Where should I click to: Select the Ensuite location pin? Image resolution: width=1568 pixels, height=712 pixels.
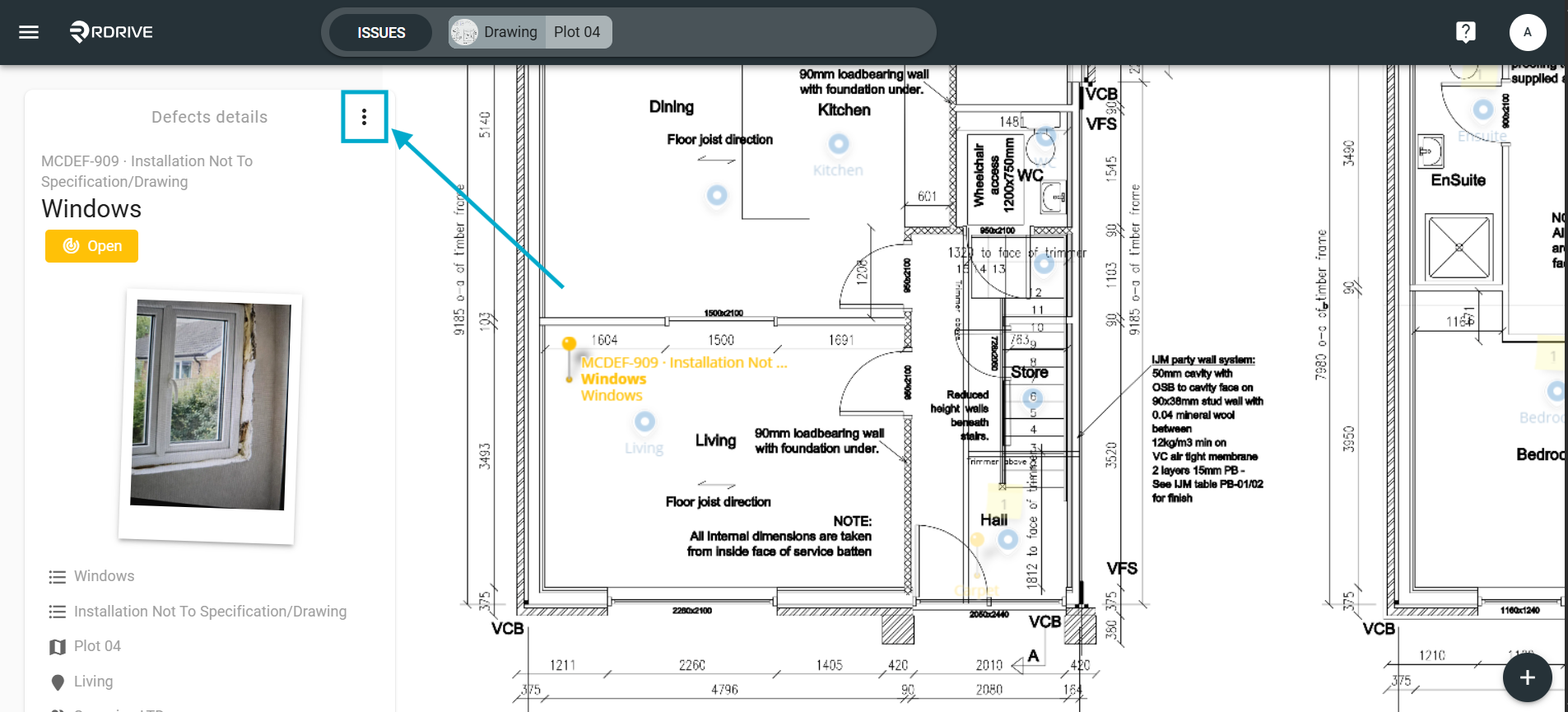(x=1482, y=109)
